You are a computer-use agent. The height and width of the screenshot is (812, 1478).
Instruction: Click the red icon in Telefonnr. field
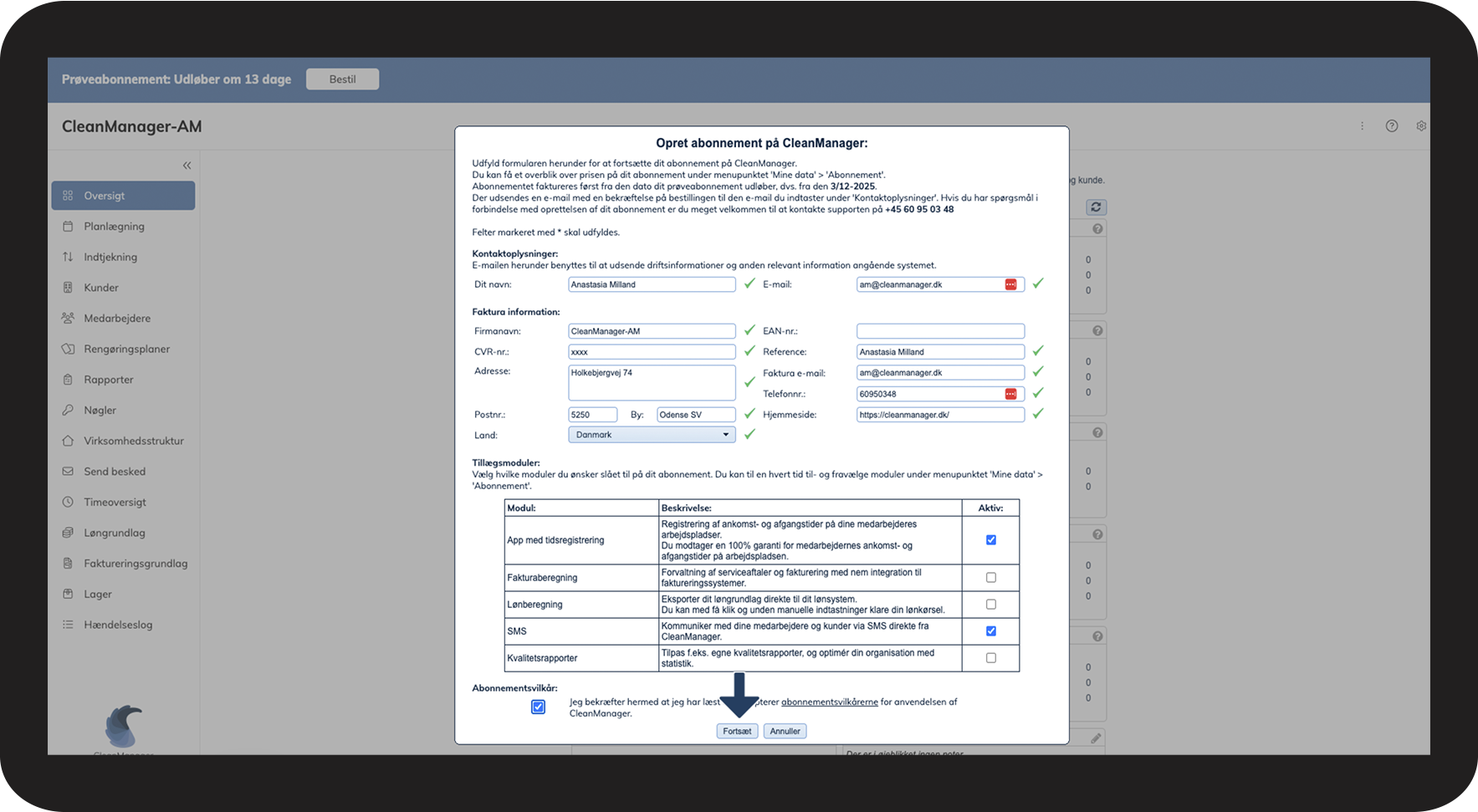coord(1010,394)
